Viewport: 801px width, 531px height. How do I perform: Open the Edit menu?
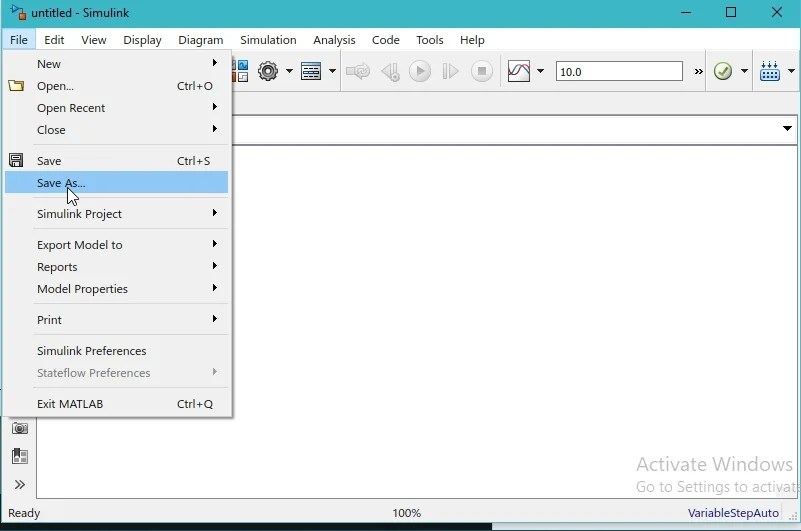54,40
